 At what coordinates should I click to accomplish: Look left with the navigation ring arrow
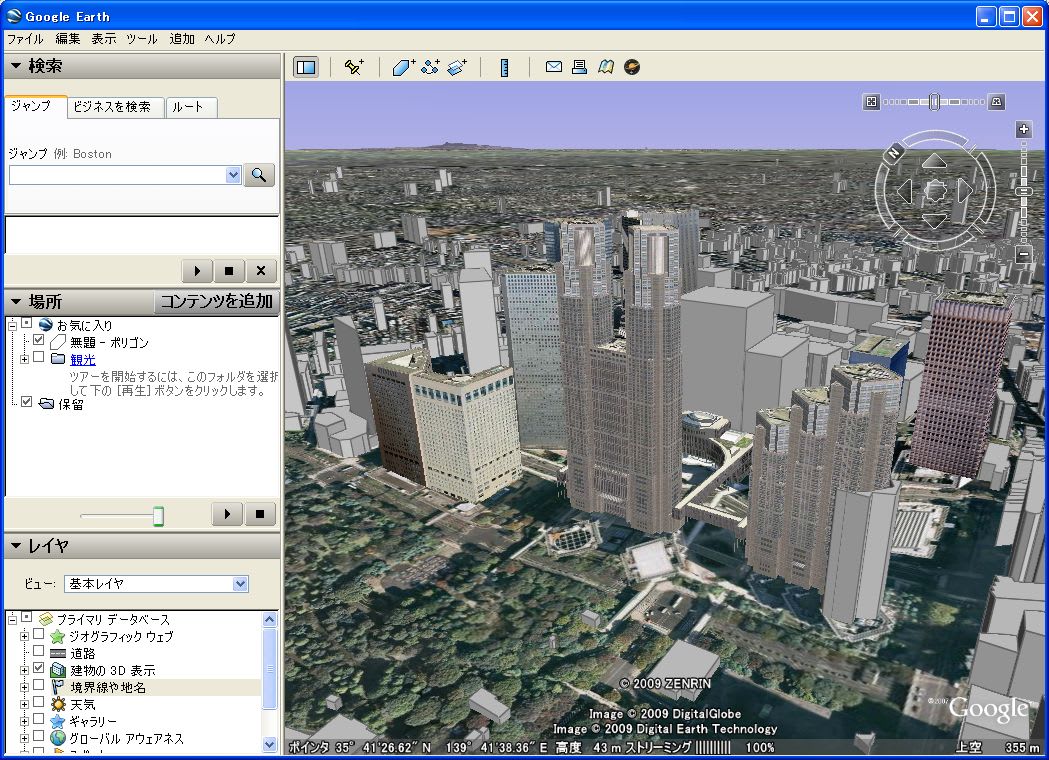click(904, 191)
